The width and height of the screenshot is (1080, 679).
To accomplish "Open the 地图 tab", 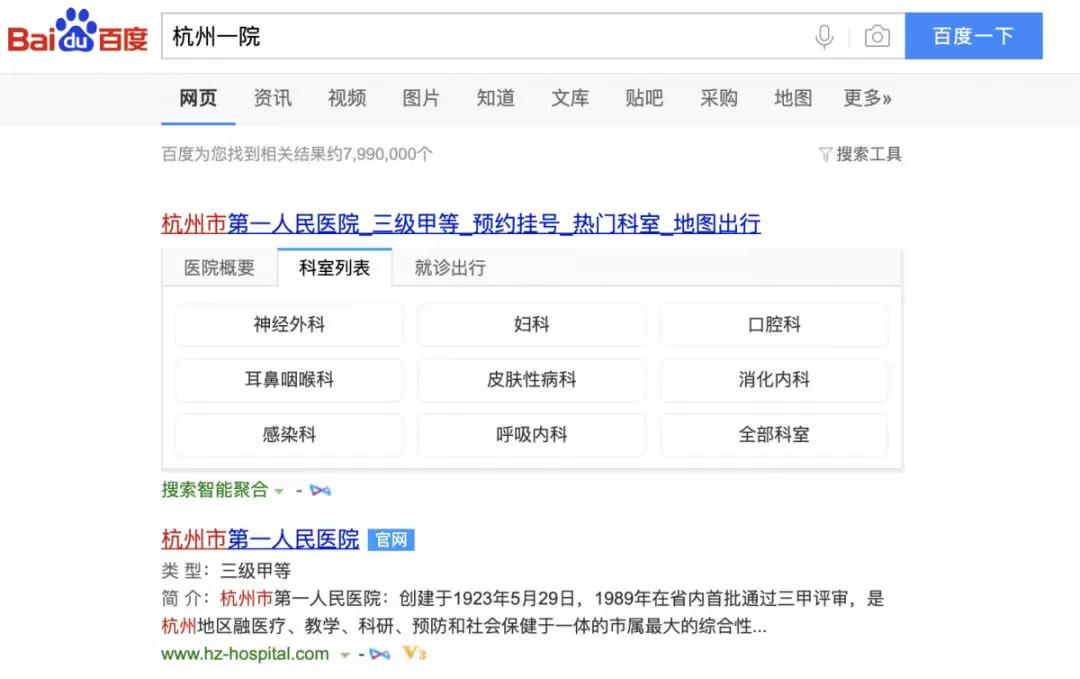I will pos(793,98).
